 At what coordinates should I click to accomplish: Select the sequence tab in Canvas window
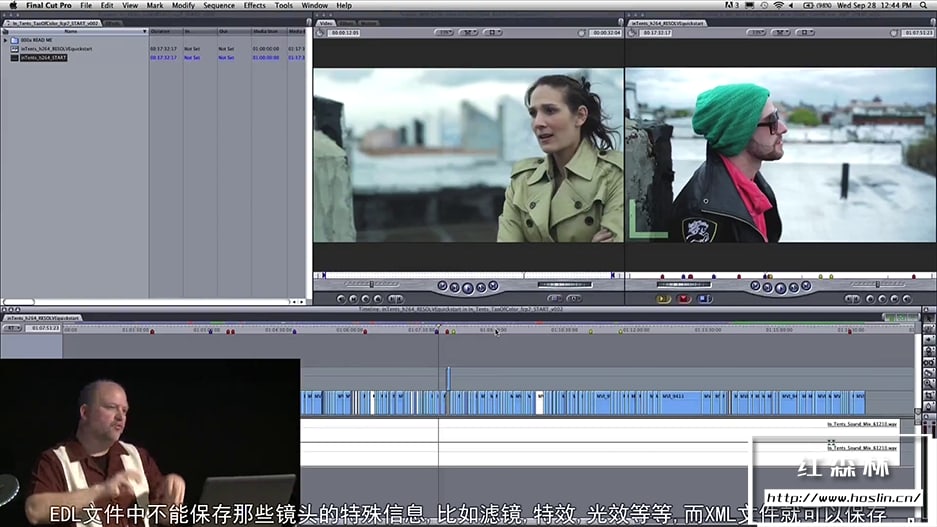point(667,23)
